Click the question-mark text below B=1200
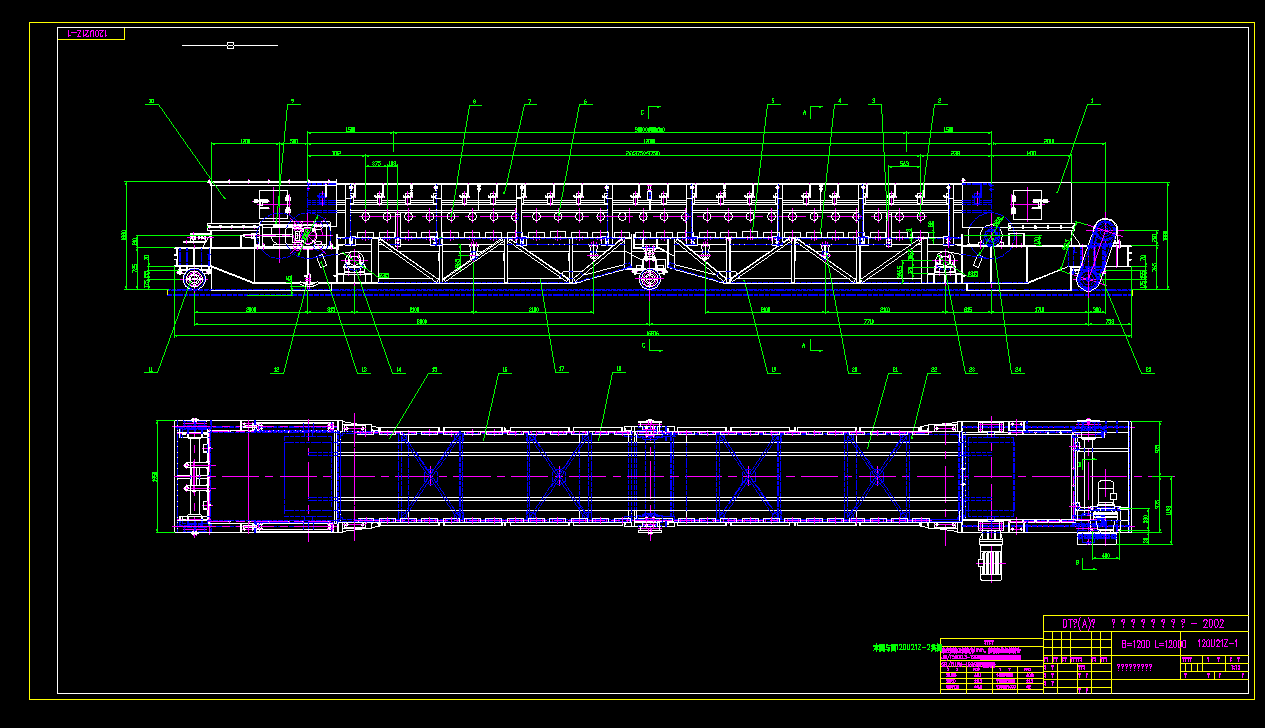Image resolution: width=1265 pixels, height=728 pixels. point(1134,667)
